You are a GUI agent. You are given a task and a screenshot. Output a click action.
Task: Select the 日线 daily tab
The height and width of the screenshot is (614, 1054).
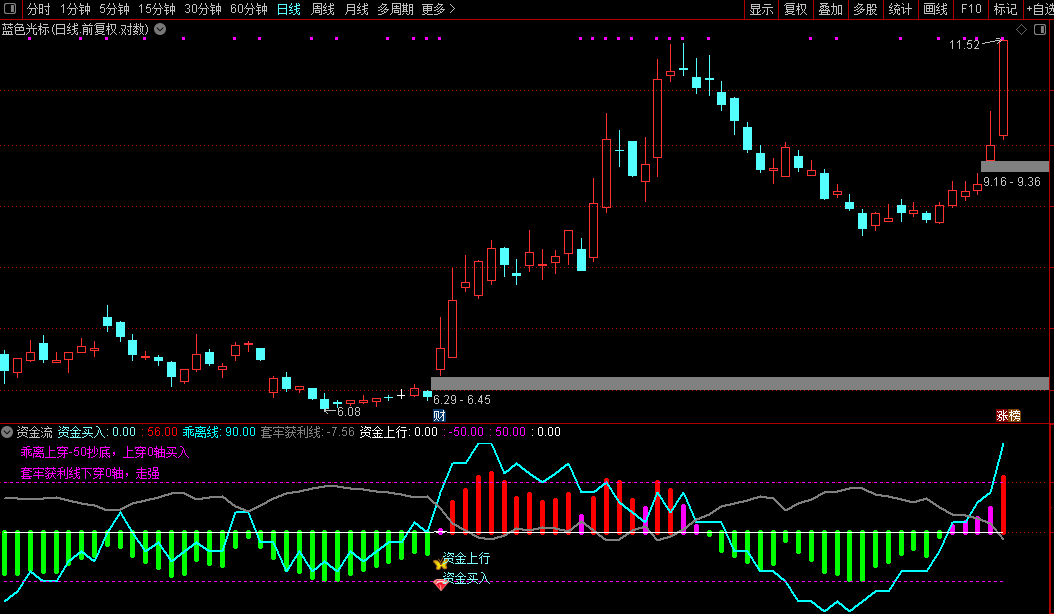(289, 9)
